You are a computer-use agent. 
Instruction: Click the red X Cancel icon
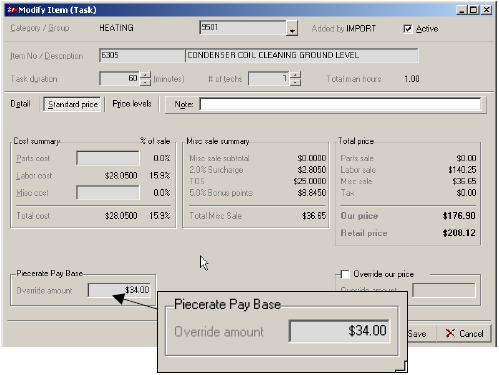[450, 333]
